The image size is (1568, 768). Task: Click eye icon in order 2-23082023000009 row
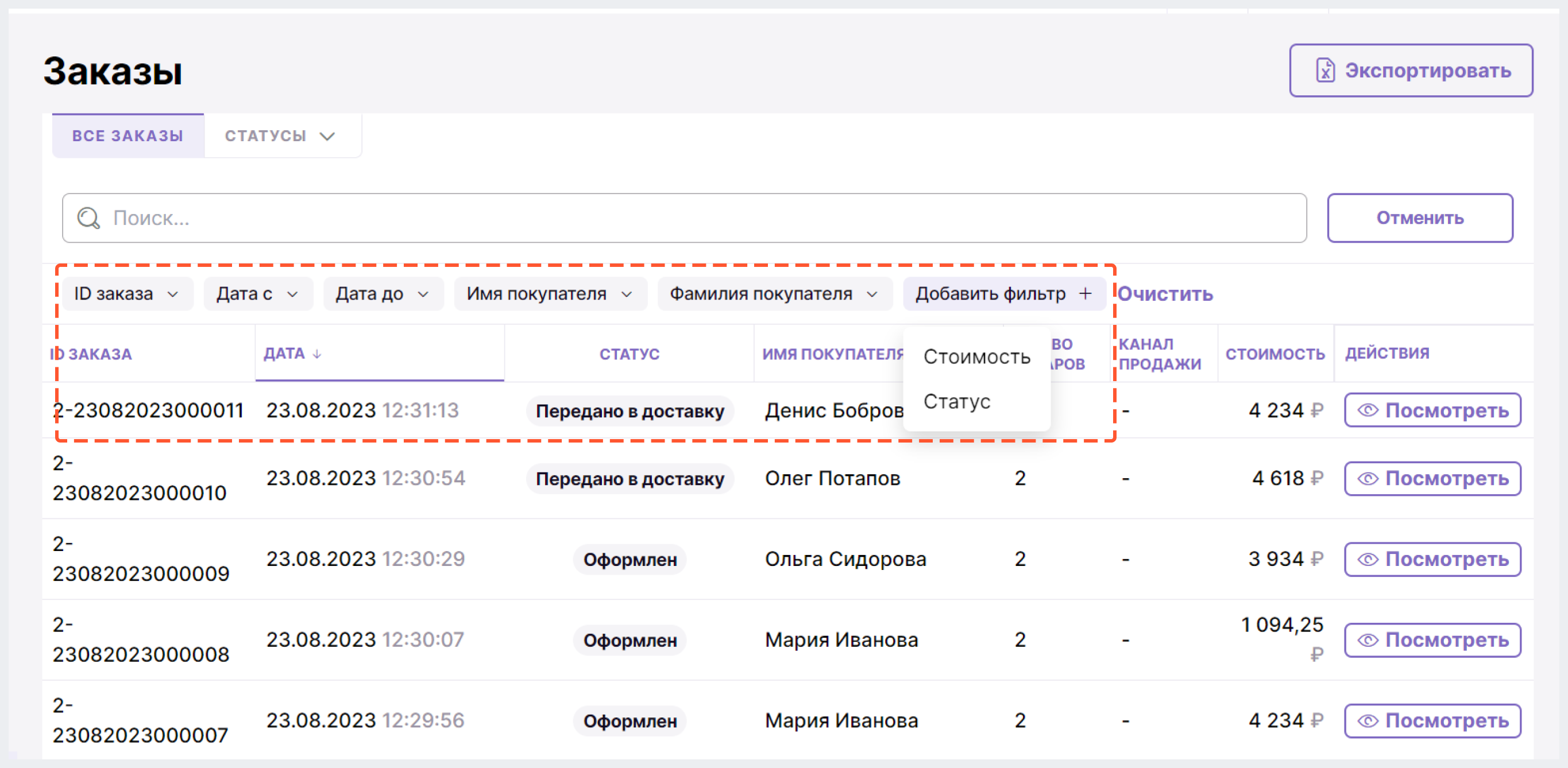pos(1368,560)
